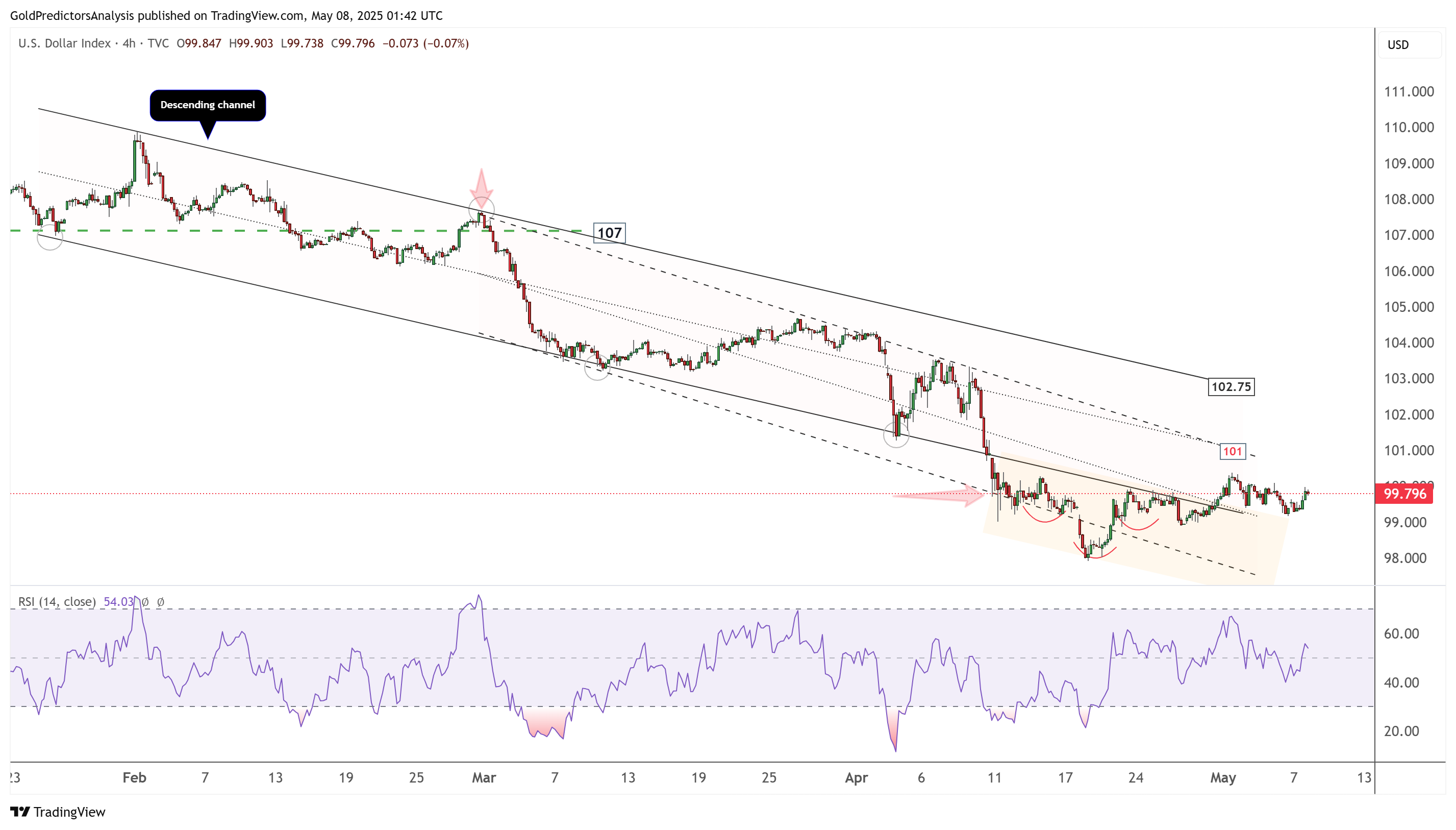1456x830 pixels.
Task: Click the open value O99.847
Action: [x=199, y=43]
